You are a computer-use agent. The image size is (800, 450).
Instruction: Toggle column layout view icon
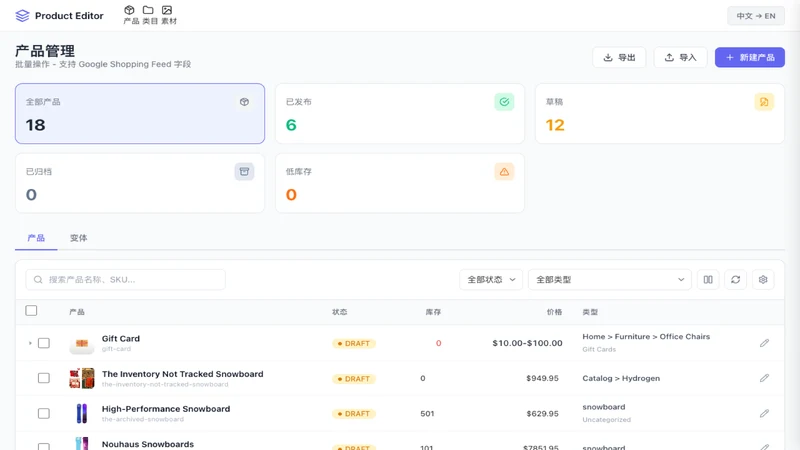click(708, 280)
